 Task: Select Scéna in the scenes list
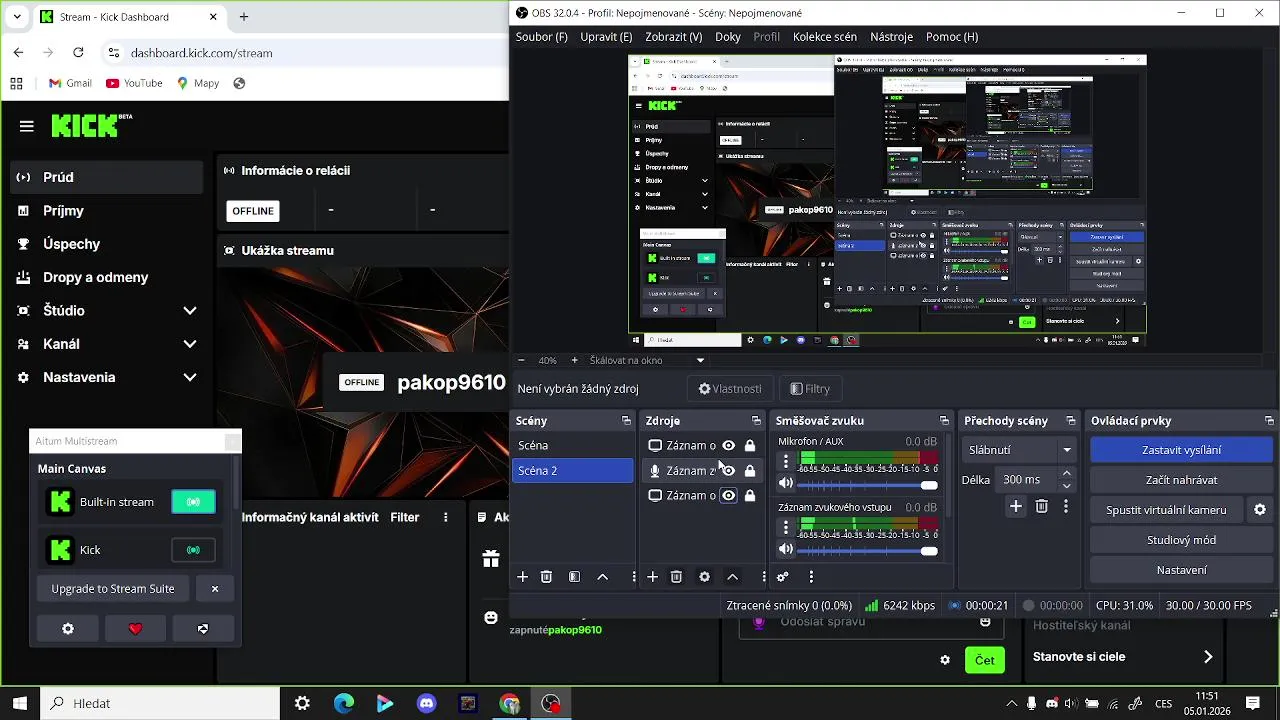click(x=572, y=446)
